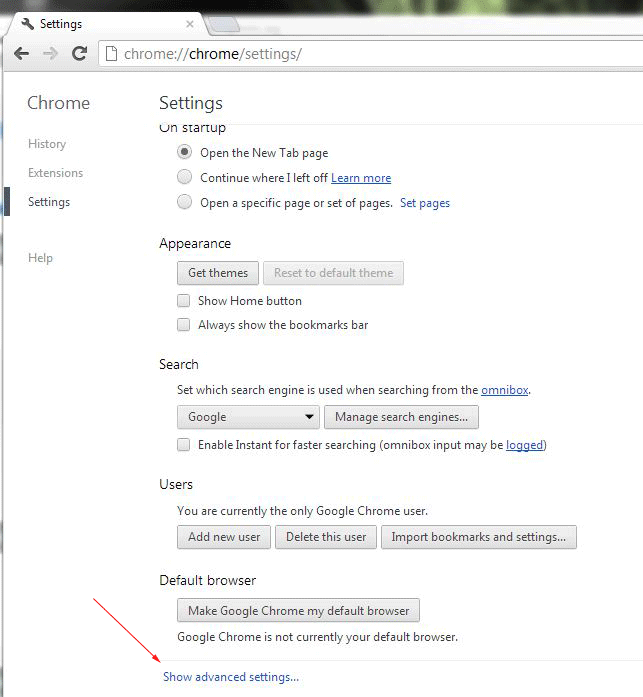
Task: Go to Extensions in the sidebar
Action: (55, 173)
